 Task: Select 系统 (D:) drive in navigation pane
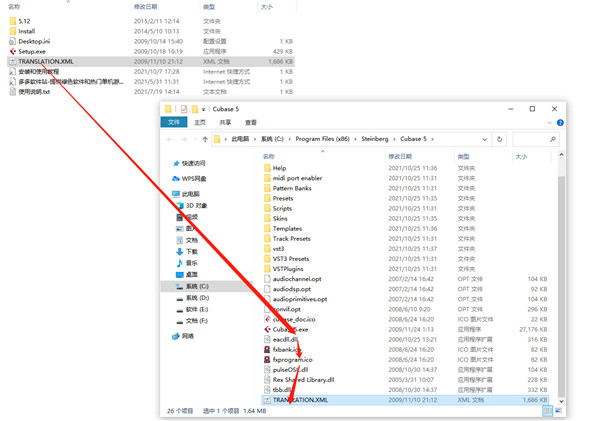(197, 297)
